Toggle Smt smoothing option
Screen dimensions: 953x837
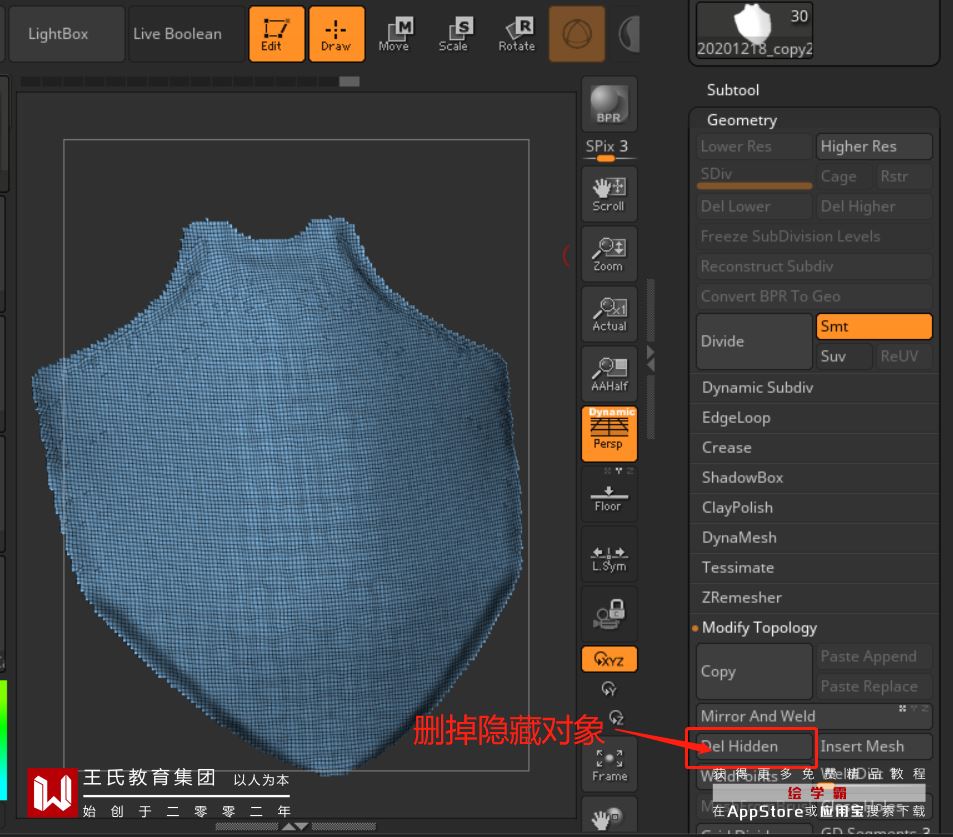pos(874,326)
